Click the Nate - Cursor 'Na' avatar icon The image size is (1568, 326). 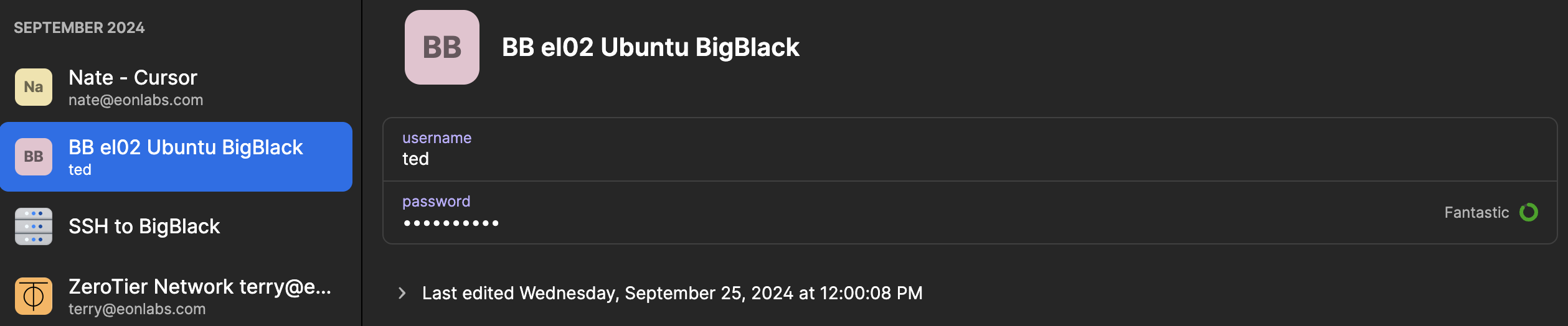point(34,87)
